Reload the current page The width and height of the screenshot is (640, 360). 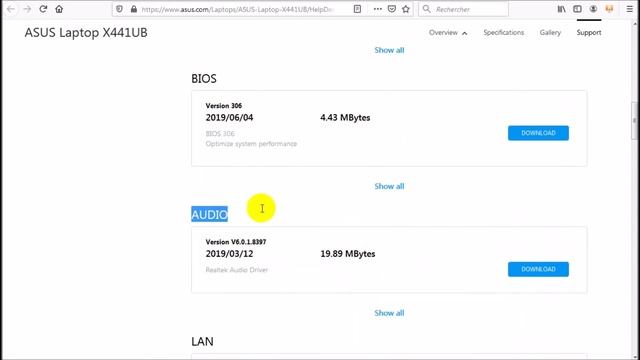pyautogui.click(x=43, y=9)
